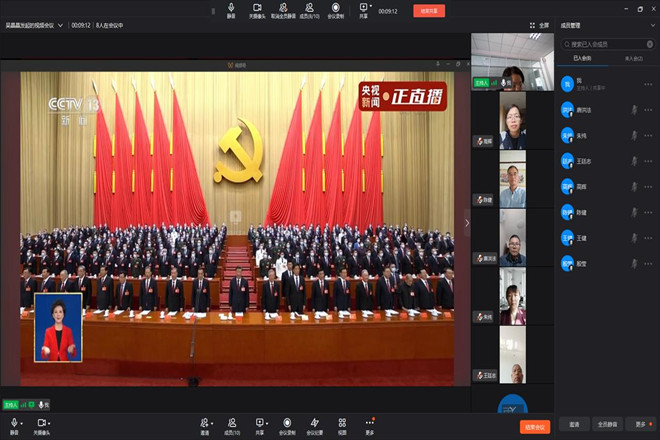The width and height of the screenshot is (660, 440).
Task: Select member 王廷志 in the list
Action: [x=607, y=161]
